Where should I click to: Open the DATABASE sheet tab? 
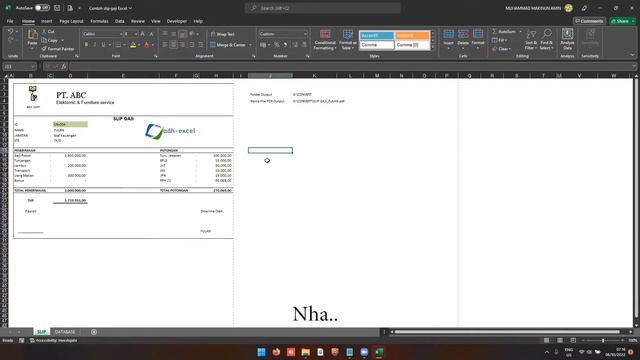65,332
